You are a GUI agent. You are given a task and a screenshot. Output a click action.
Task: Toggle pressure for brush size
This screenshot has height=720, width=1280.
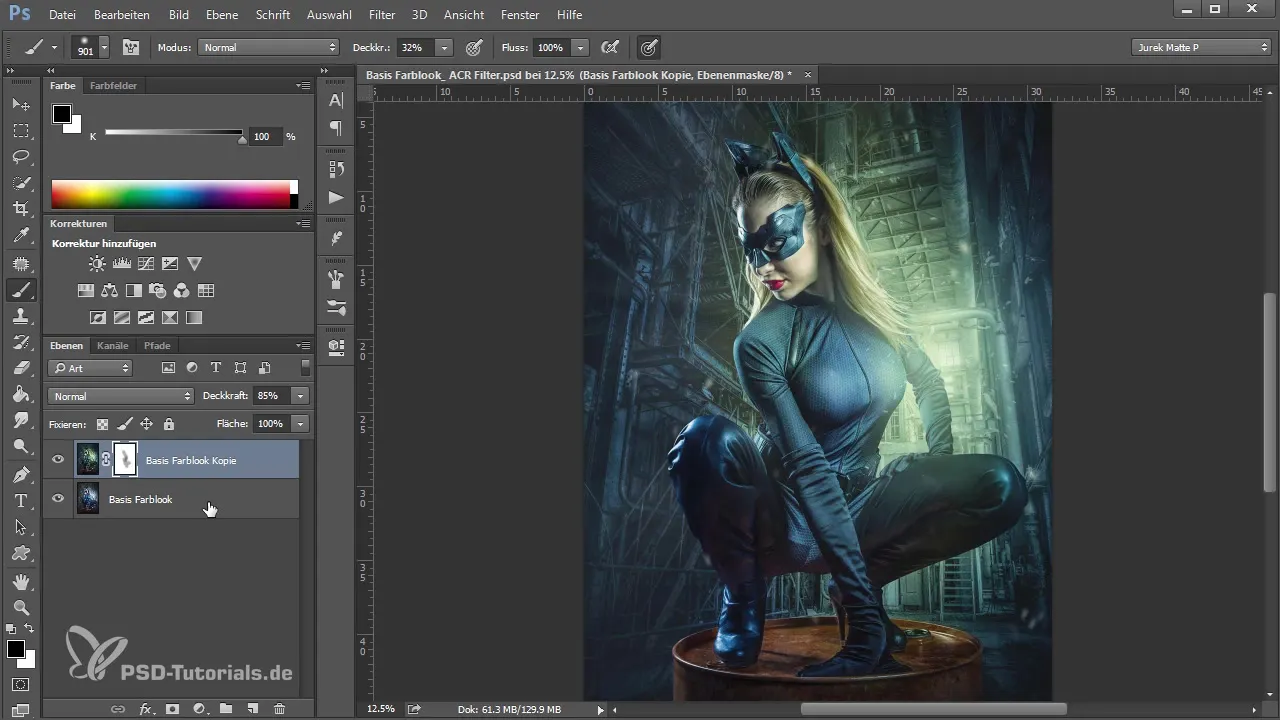coord(648,47)
